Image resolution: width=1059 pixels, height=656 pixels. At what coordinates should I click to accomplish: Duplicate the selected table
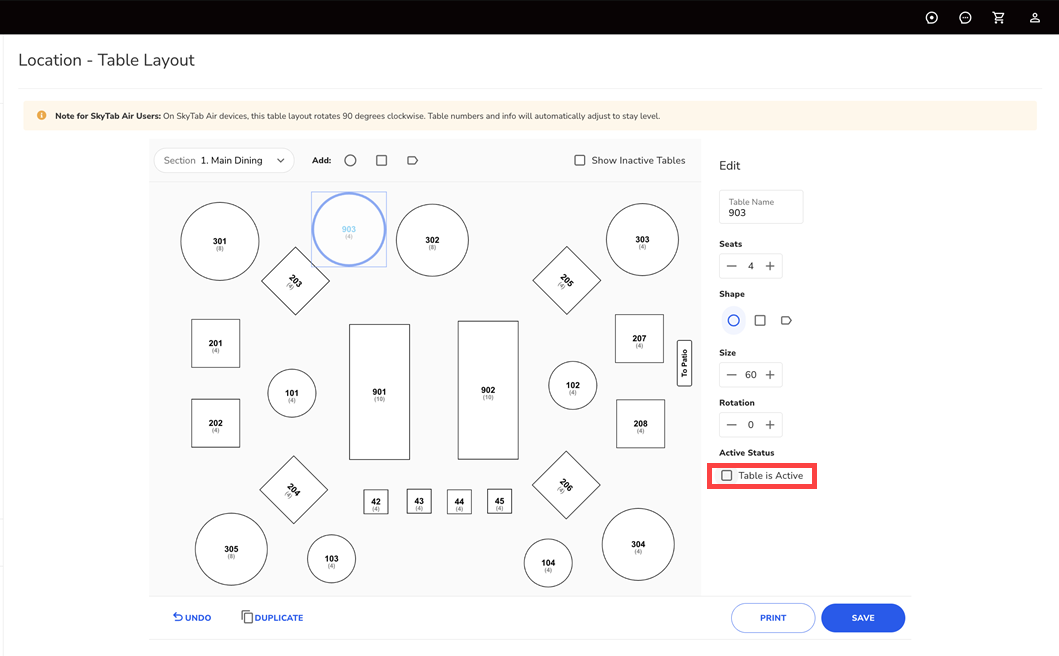pos(272,618)
